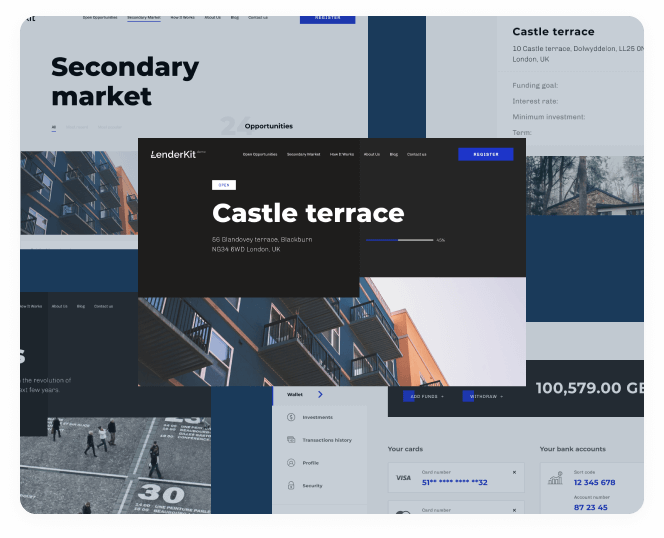This screenshot has height=538, width=664.
Task: Click the LenderKit logo in the dark header
Action: pos(178,154)
